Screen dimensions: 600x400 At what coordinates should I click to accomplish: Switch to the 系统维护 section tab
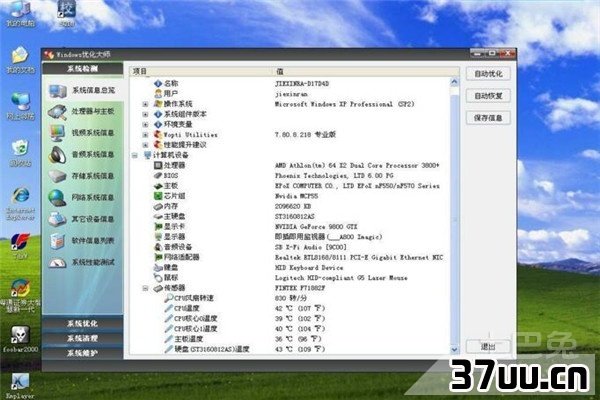tap(82, 353)
